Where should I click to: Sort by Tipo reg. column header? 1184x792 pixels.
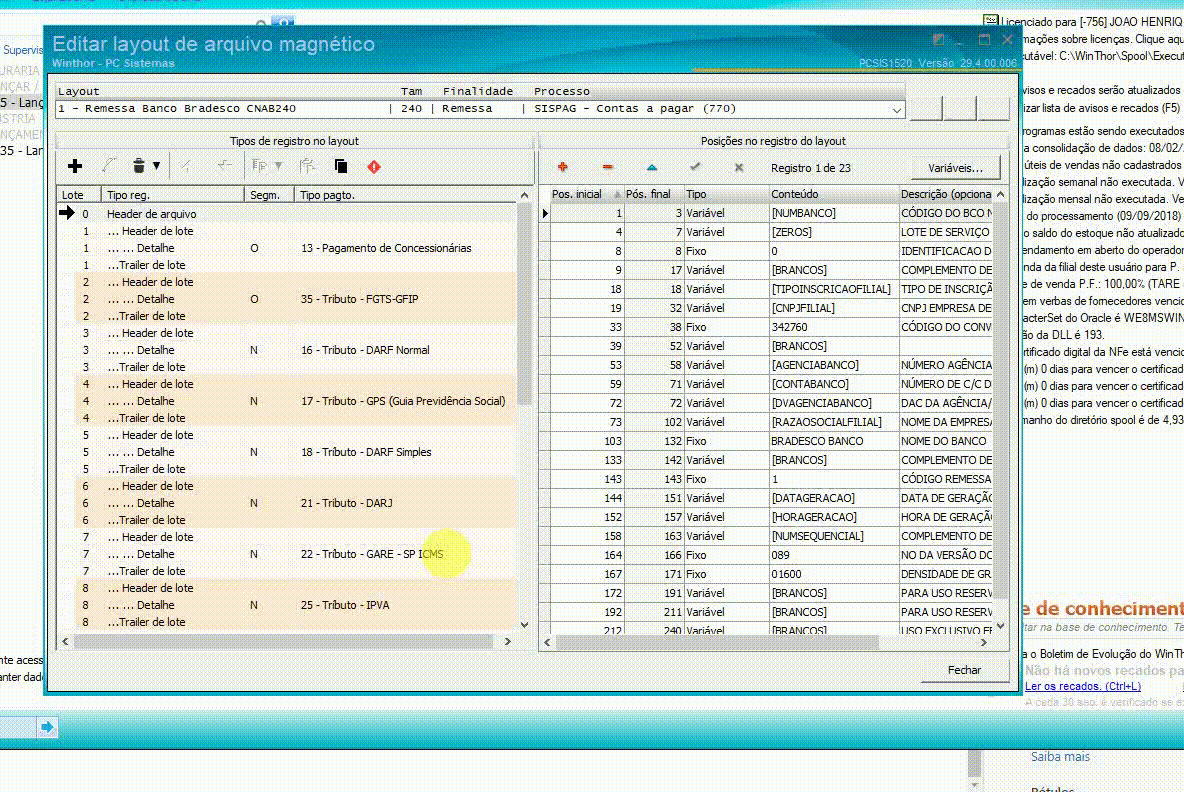pyautogui.click(x=172, y=195)
